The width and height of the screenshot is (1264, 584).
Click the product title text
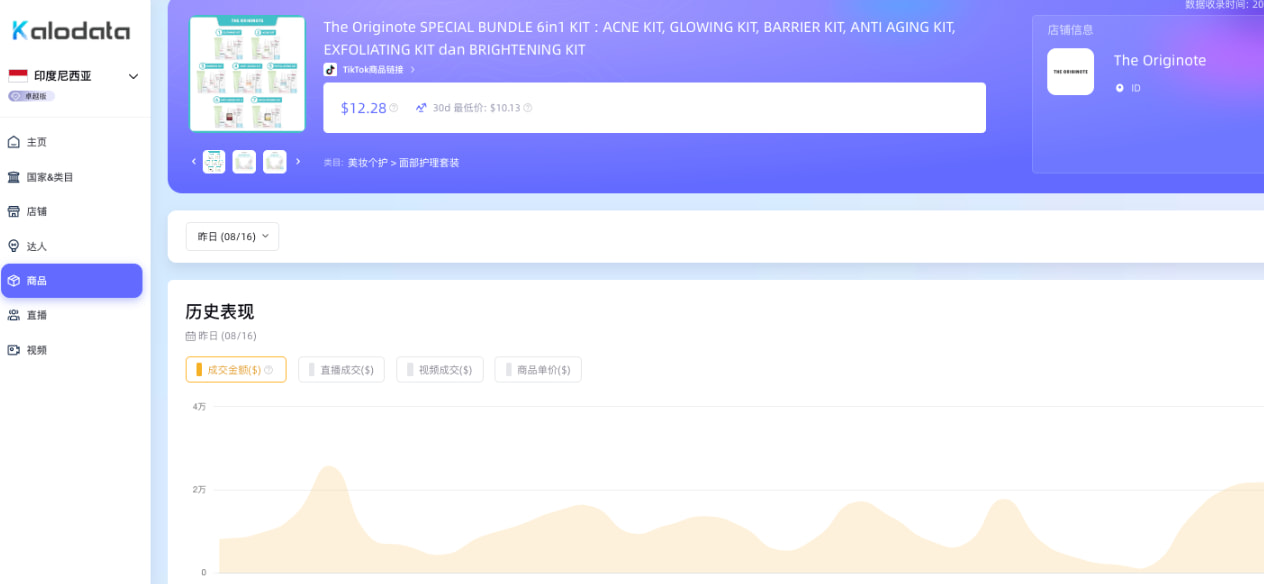tap(639, 38)
